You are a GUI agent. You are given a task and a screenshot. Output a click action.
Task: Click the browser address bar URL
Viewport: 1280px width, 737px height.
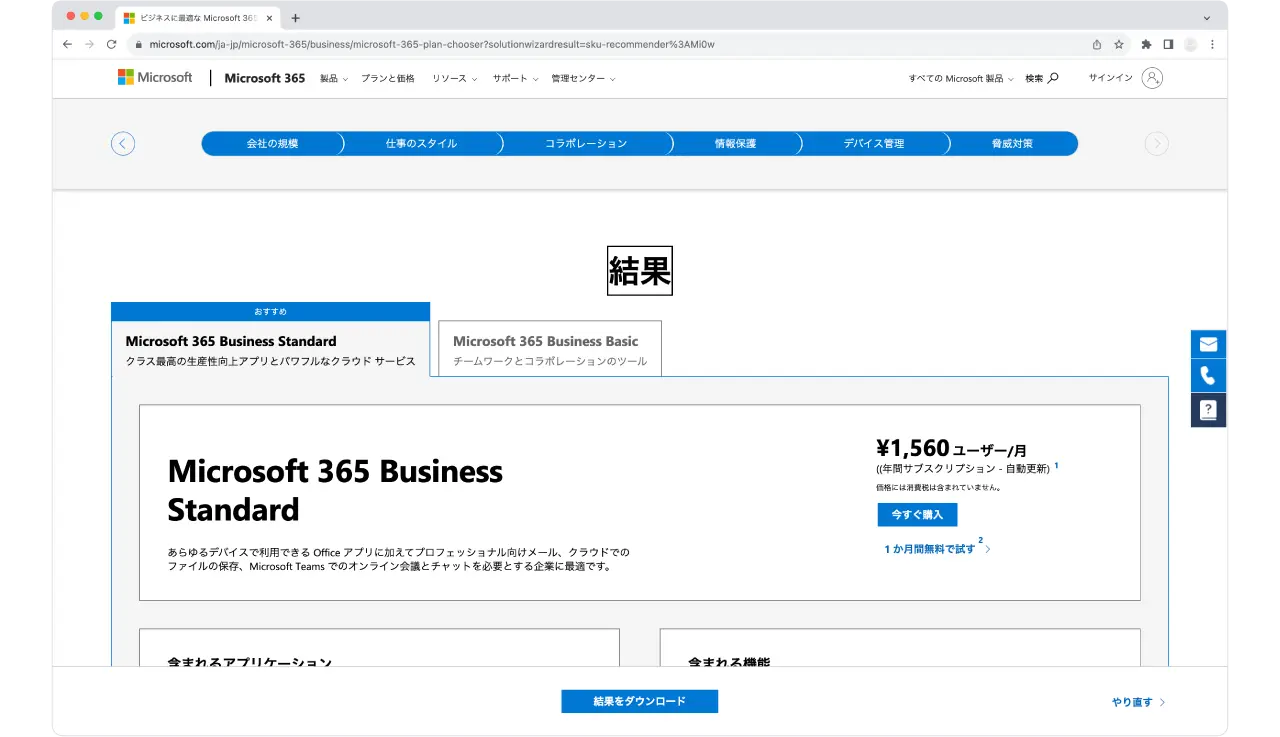[x=432, y=44]
